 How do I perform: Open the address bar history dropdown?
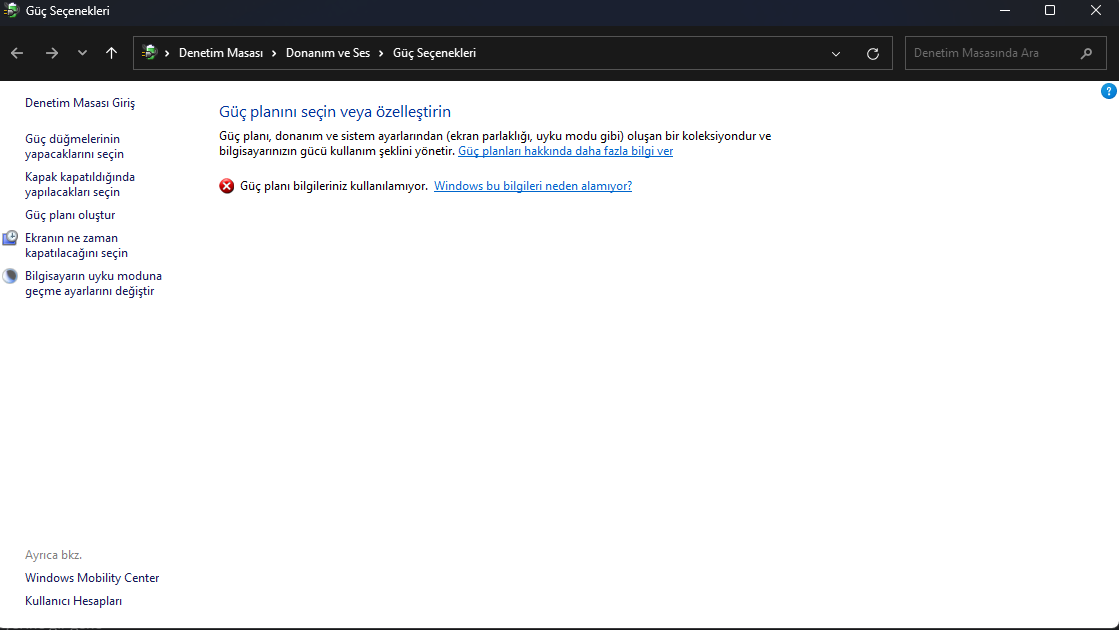tap(836, 54)
